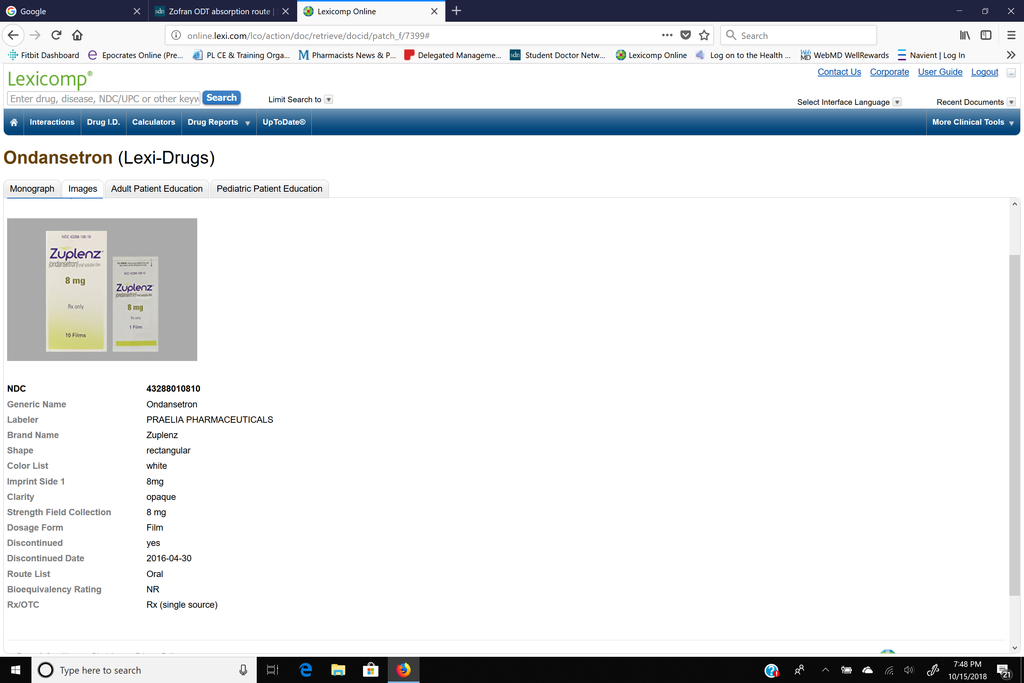
Task: Click the blue Search button
Action: (x=221, y=98)
